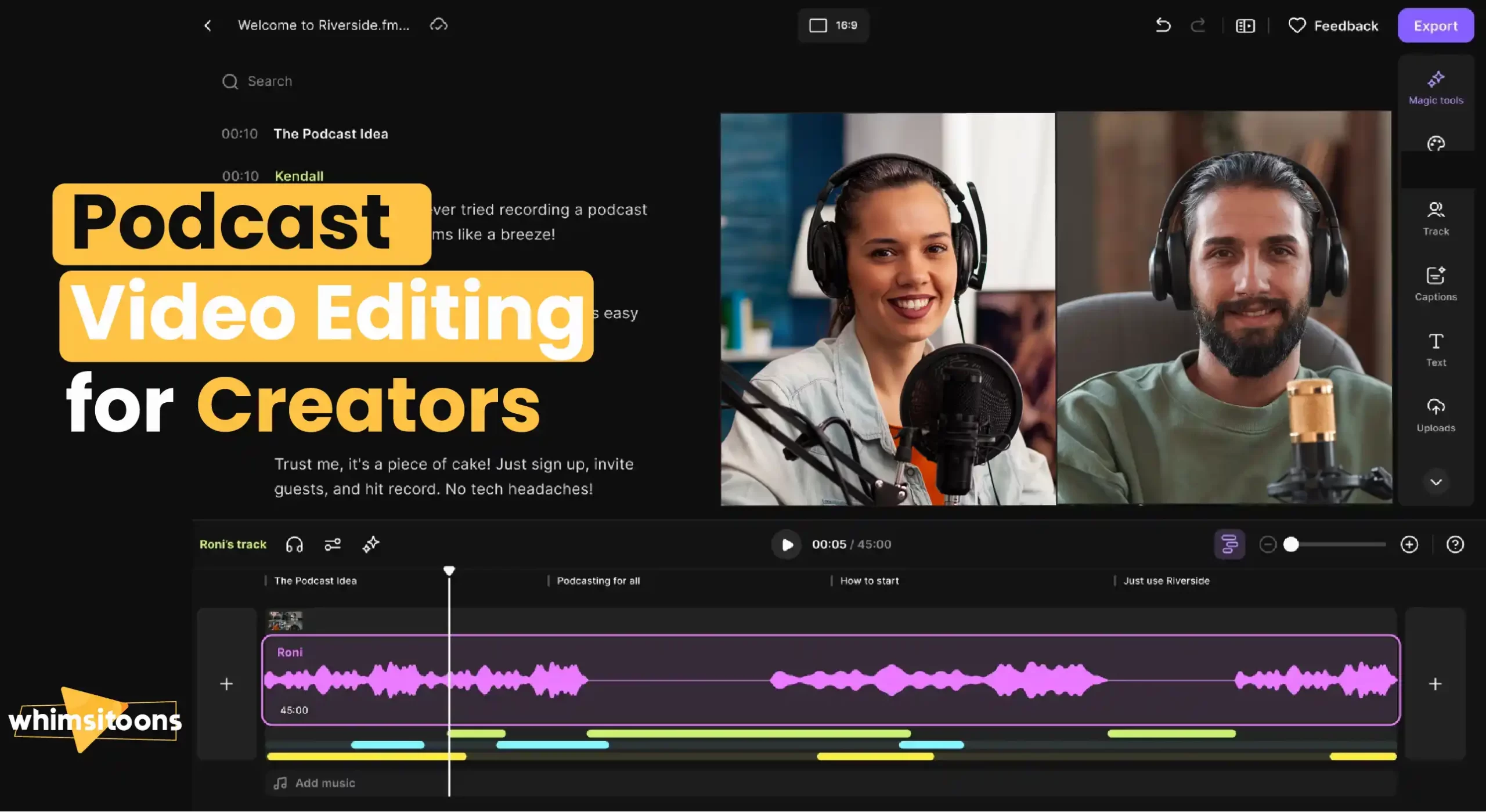Open the Captions panel

(x=1435, y=283)
